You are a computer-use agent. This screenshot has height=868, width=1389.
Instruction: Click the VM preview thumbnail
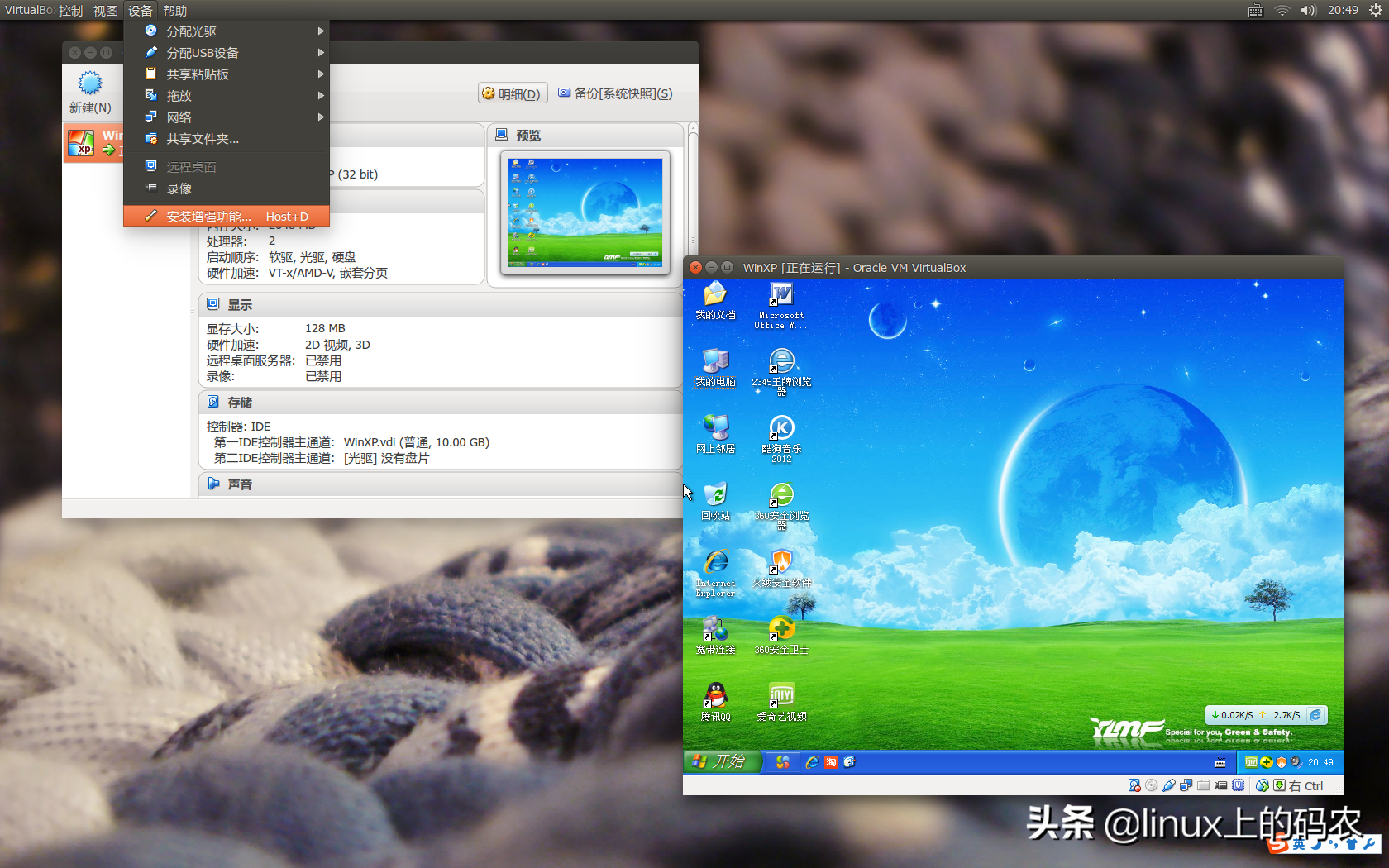585,212
